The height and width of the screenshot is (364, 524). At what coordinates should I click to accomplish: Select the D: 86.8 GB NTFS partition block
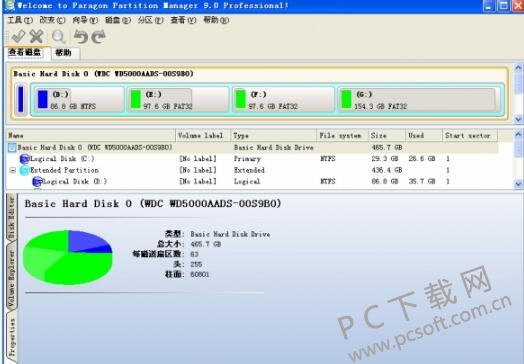click(79, 100)
